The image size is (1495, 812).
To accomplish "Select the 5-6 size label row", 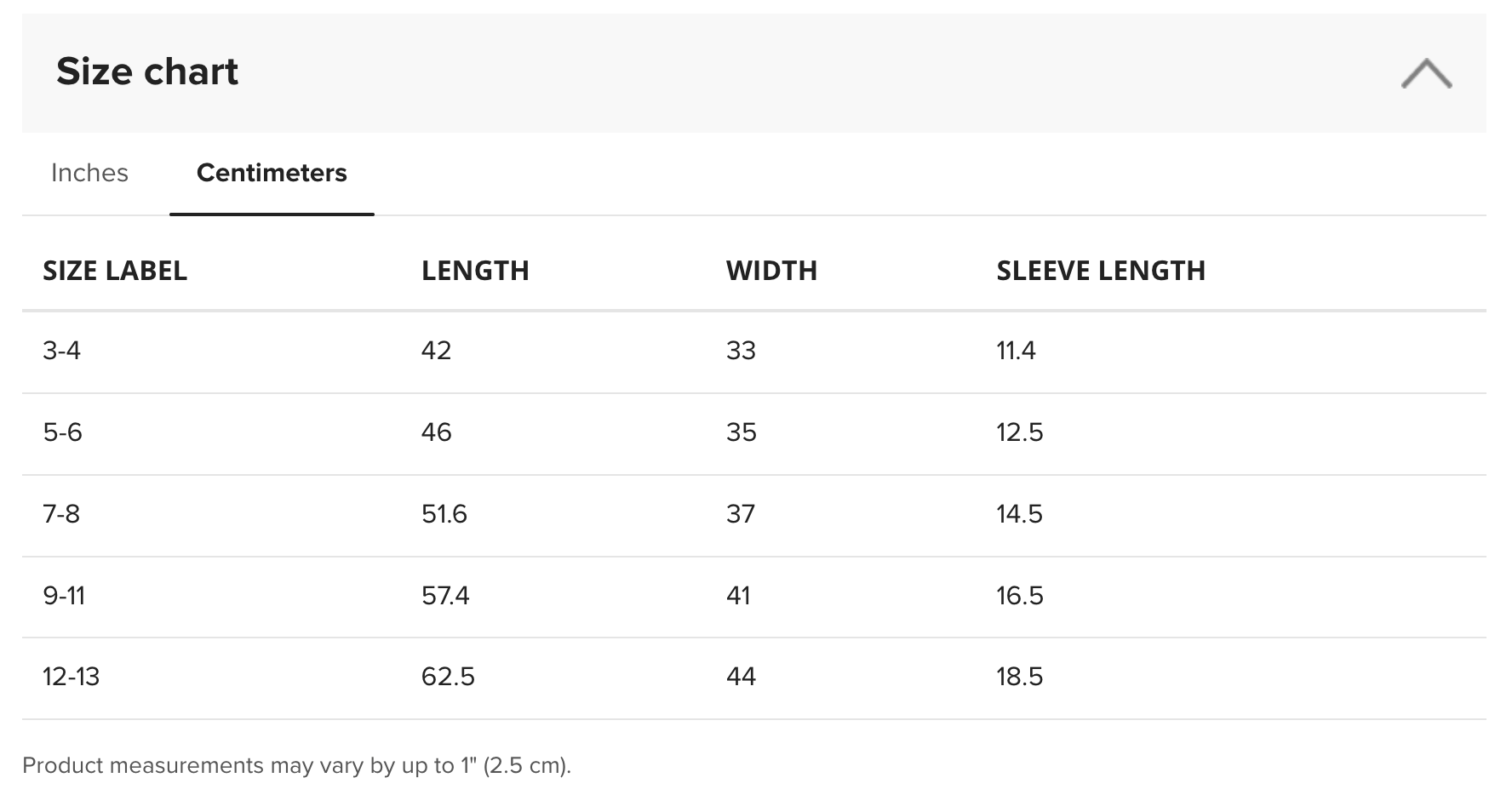I will tap(753, 433).
